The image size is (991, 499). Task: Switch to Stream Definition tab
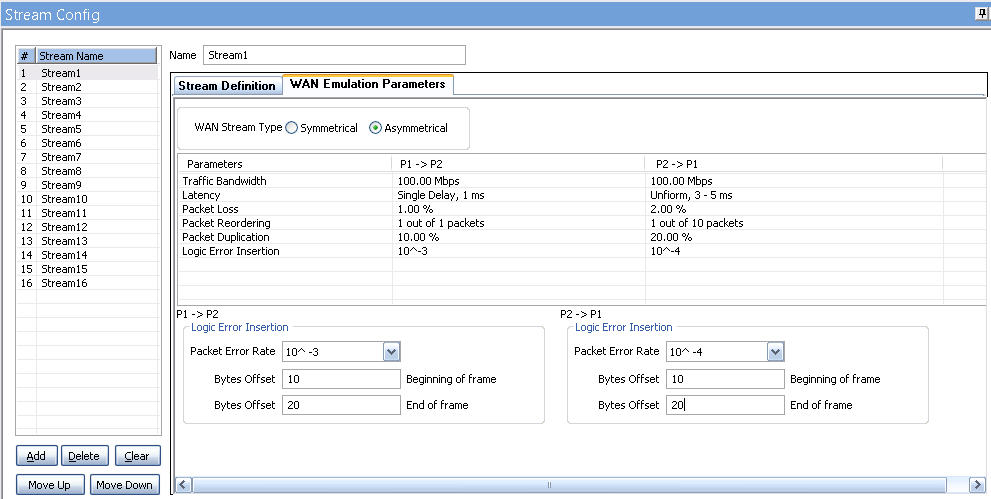pos(227,86)
